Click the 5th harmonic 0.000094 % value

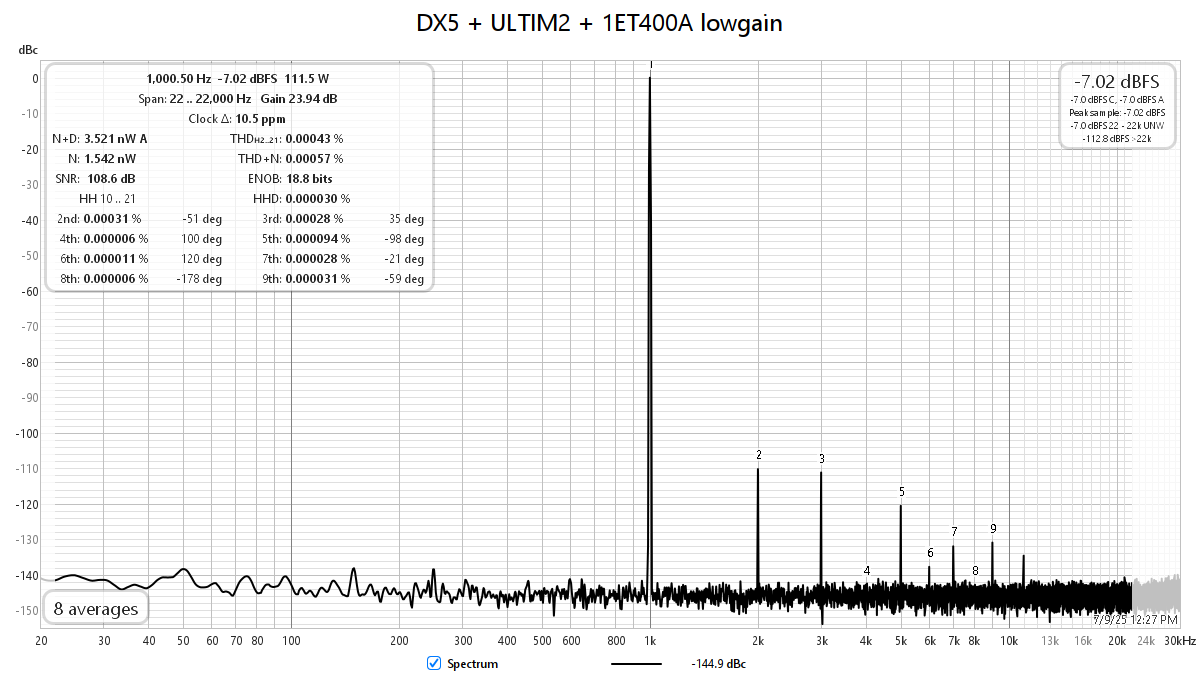point(318,238)
